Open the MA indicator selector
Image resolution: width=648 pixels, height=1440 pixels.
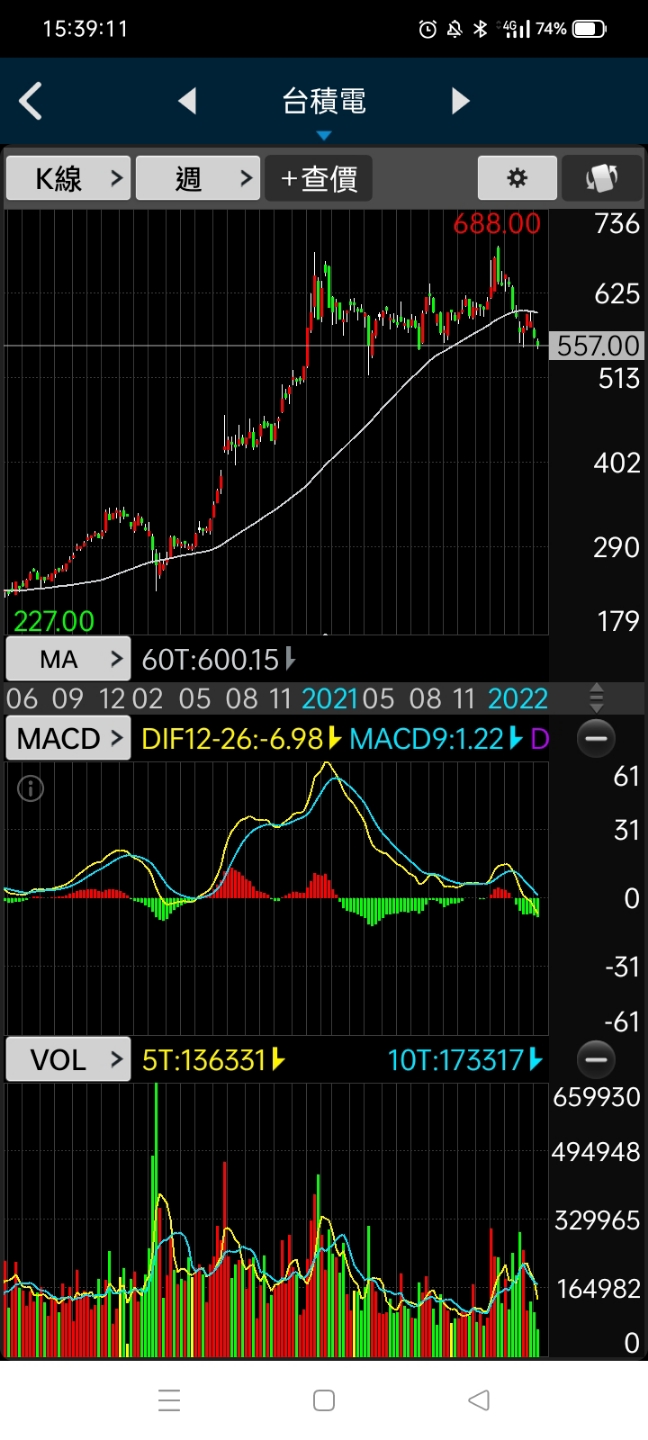tap(68, 659)
